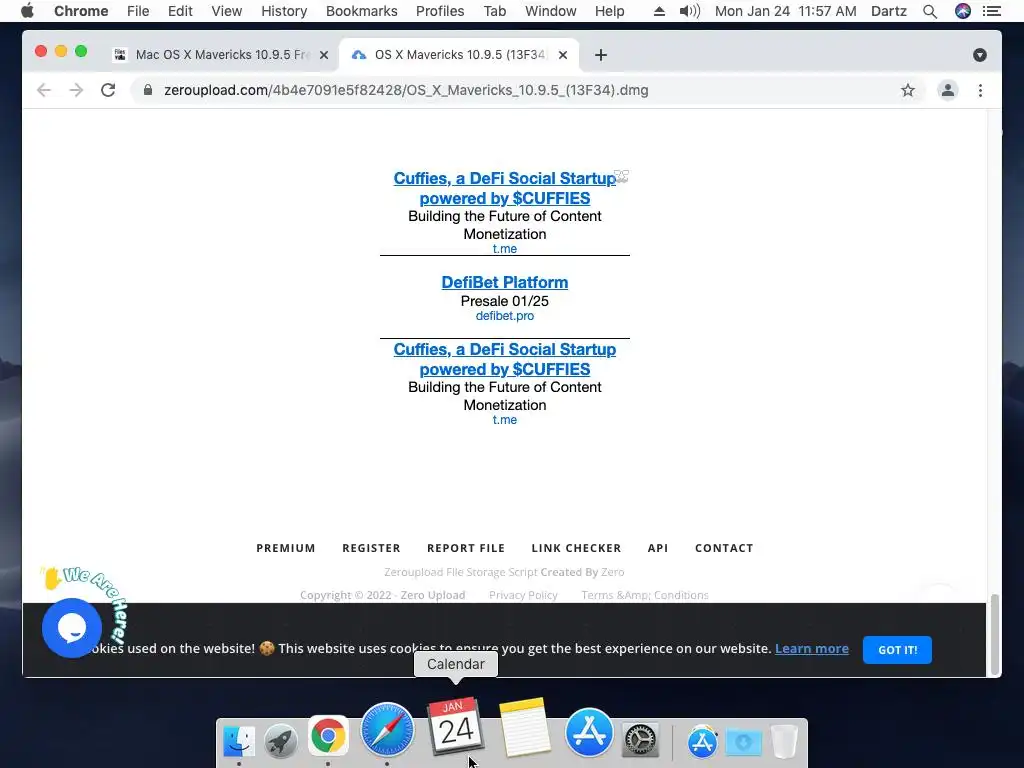The image size is (1024, 768).
Task: Open the API footer link
Action: coord(658,548)
